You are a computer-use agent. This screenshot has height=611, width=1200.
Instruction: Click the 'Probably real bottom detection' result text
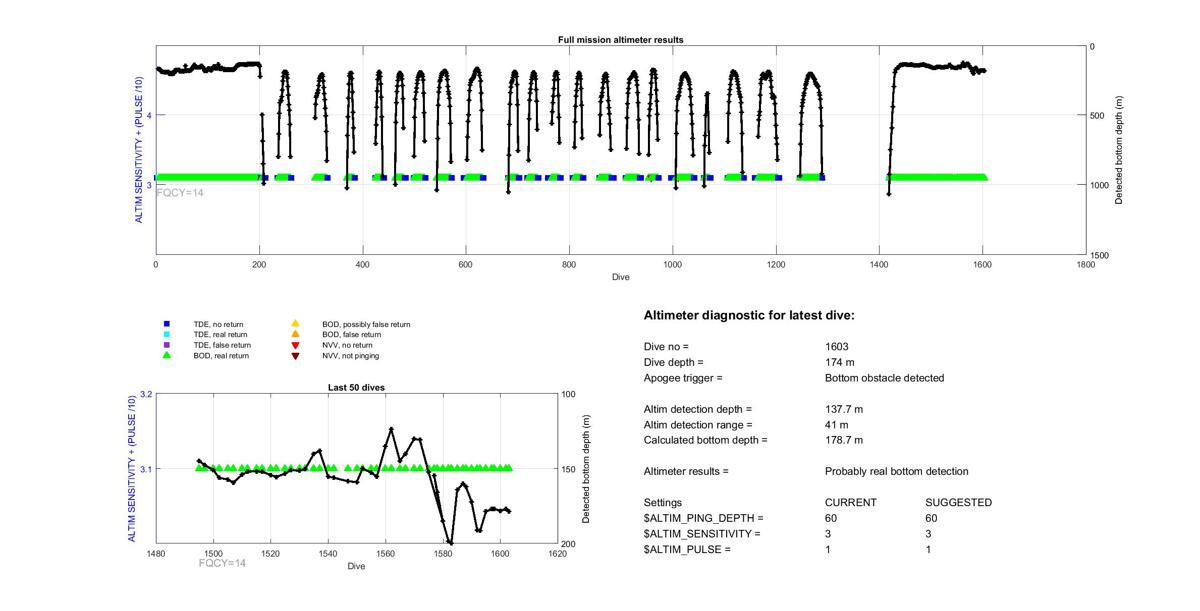click(897, 471)
